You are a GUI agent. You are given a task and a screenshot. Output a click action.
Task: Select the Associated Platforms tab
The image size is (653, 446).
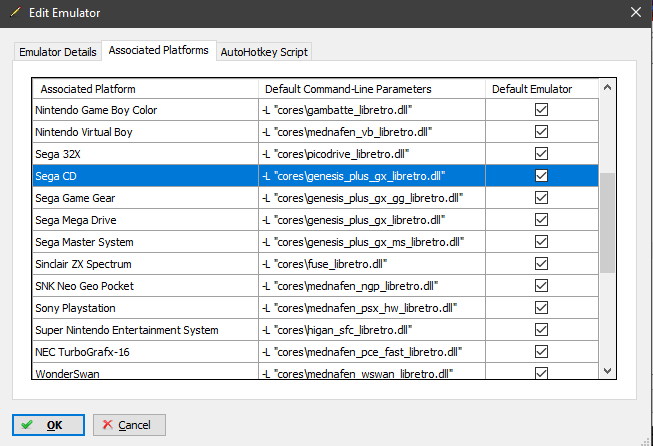(x=159, y=50)
